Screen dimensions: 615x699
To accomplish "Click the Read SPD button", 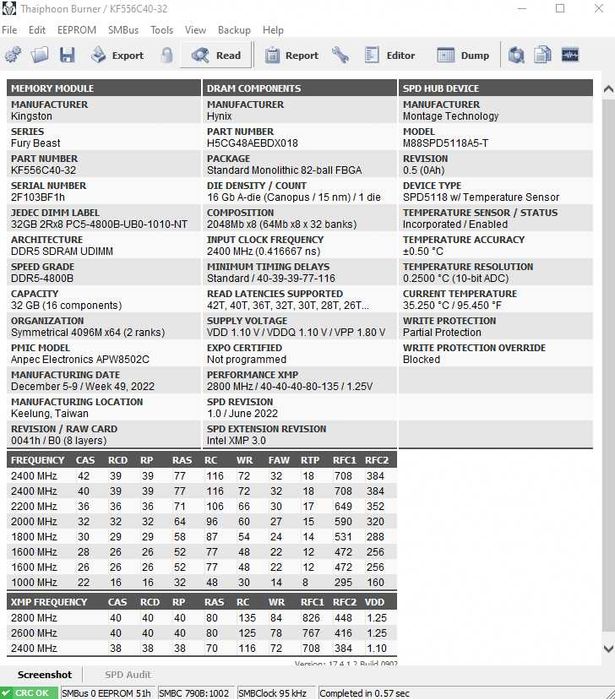I will (216, 55).
